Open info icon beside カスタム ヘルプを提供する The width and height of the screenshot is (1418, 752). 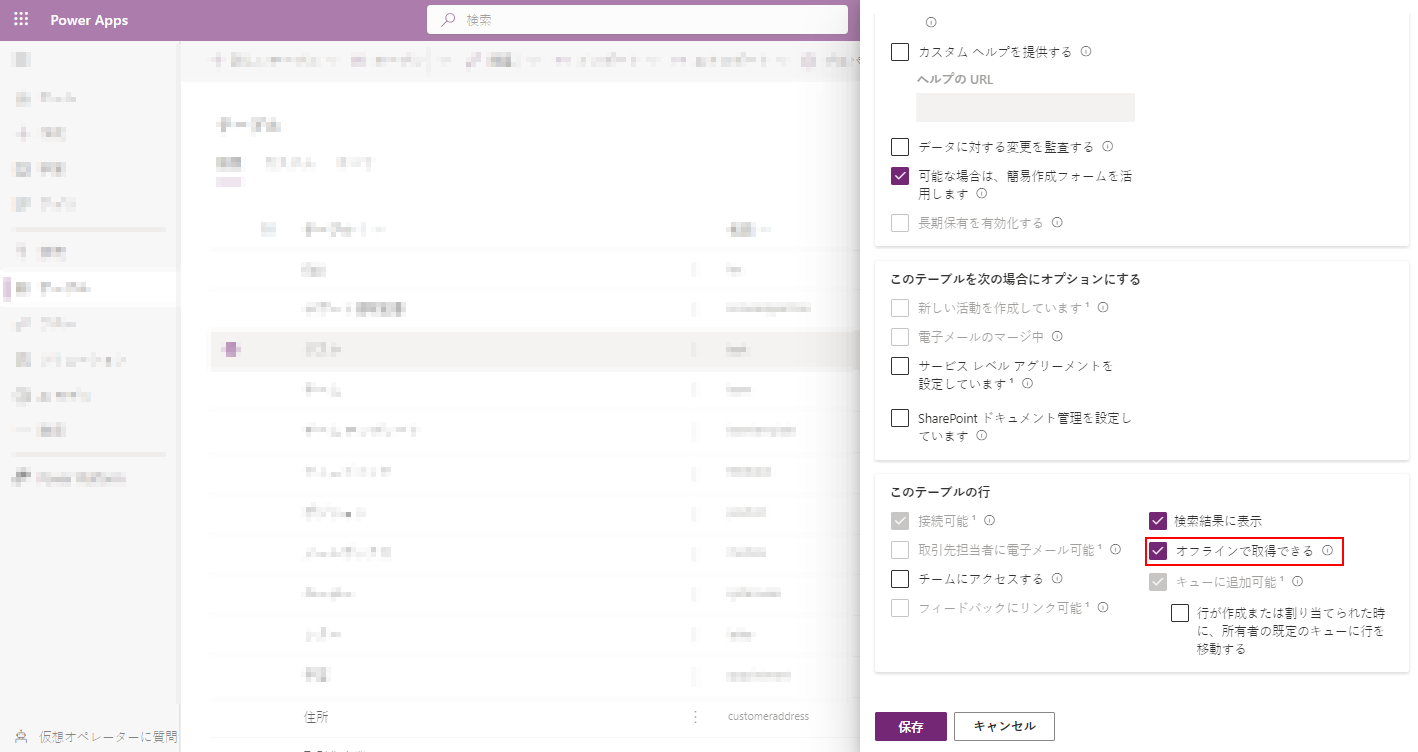tap(1086, 52)
